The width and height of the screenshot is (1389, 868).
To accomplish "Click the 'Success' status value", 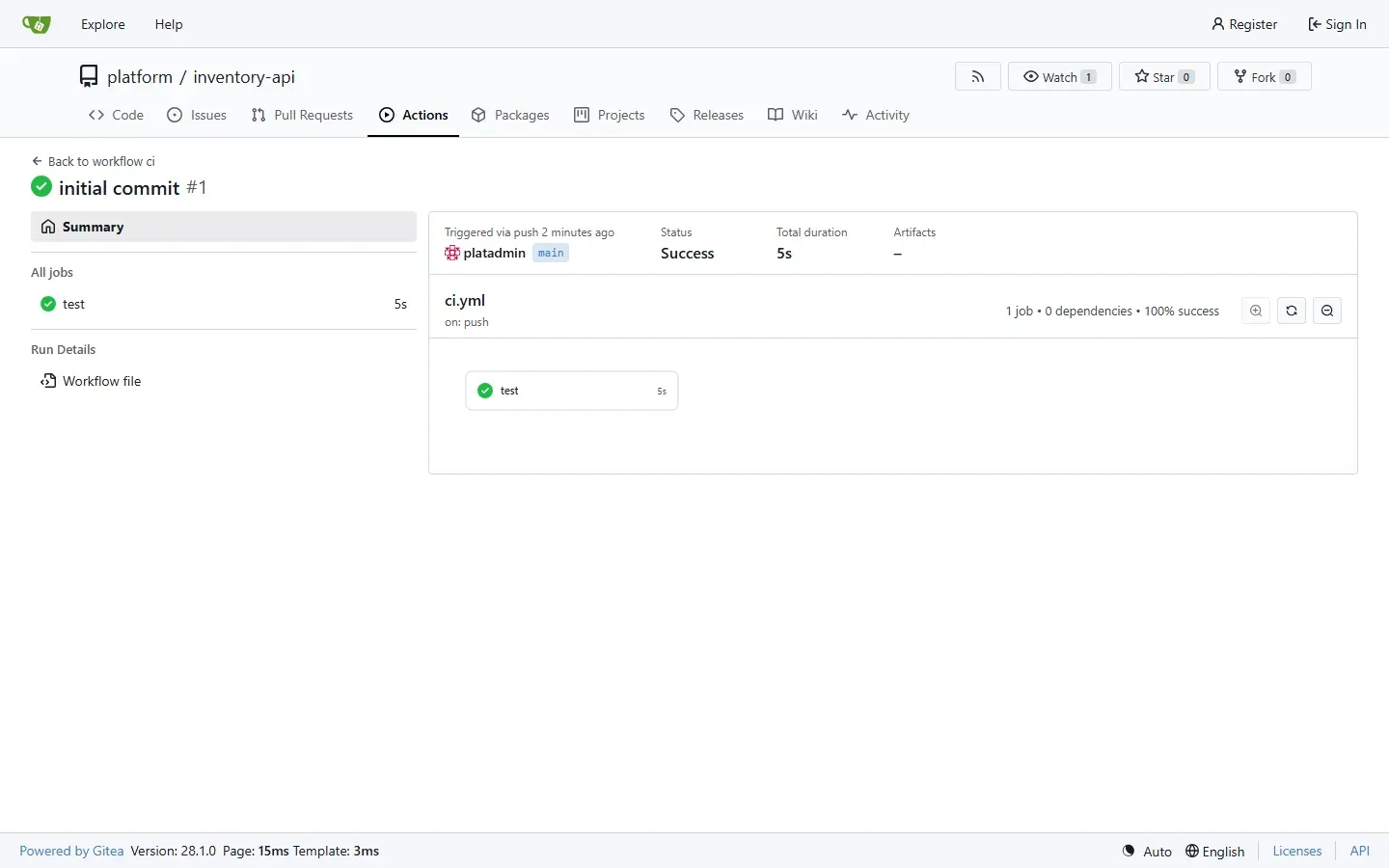I will coord(688,253).
